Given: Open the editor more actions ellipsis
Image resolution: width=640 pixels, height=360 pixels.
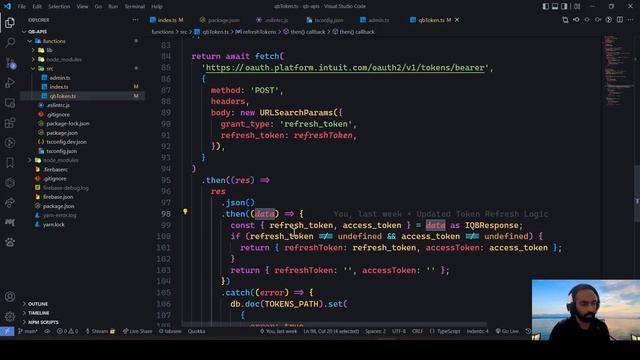Looking at the screenshot, I should pyautogui.click(x=631, y=20).
